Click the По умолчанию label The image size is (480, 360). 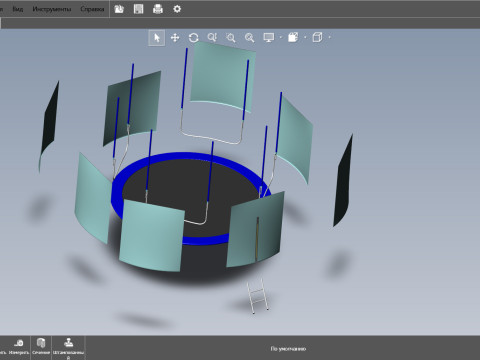click(288, 349)
